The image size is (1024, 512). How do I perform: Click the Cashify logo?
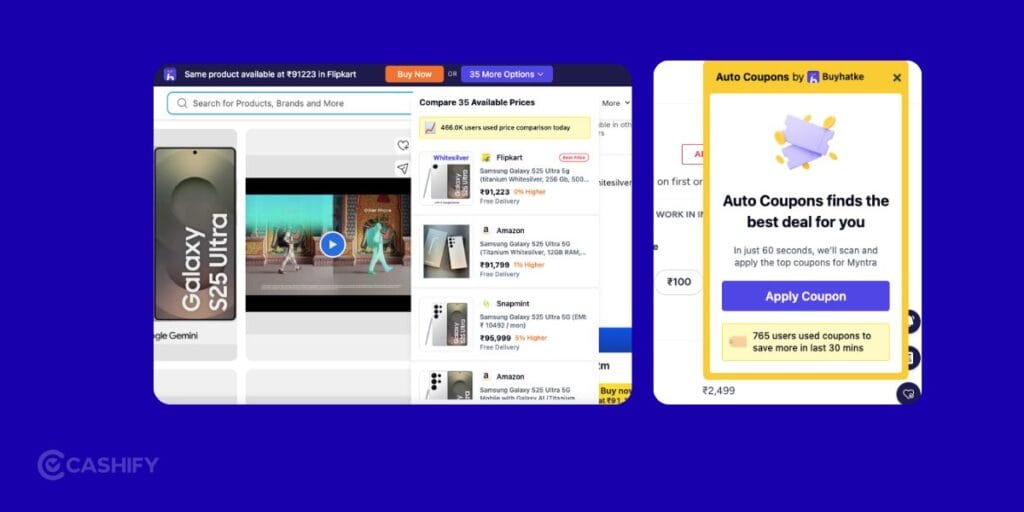click(98, 465)
